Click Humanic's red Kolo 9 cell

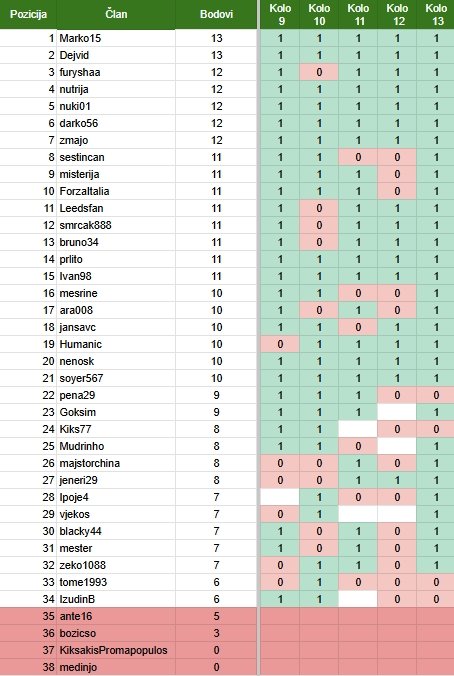(x=280, y=344)
